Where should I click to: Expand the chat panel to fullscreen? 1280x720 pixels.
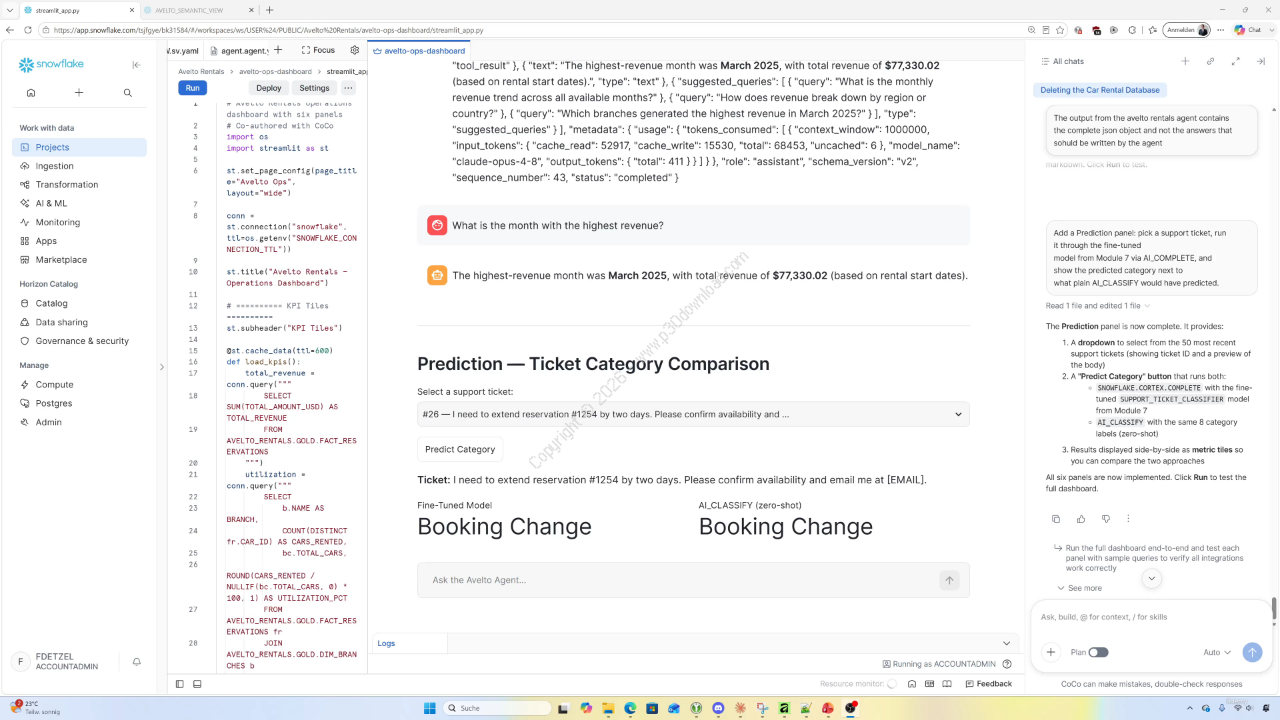point(1235,61)
